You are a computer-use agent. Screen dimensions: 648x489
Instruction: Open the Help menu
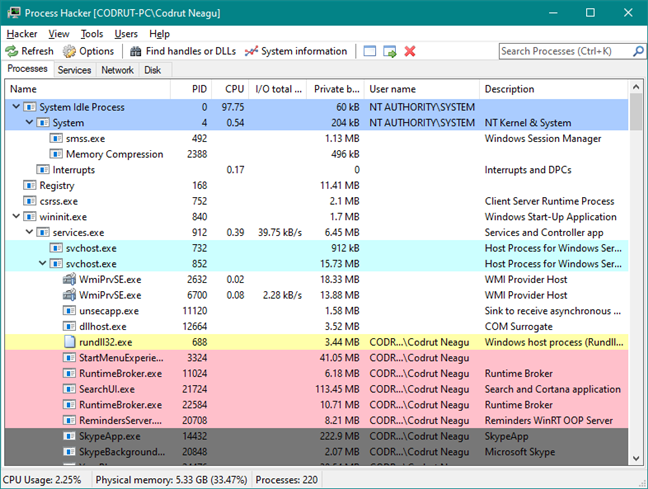tap(160, 34)
